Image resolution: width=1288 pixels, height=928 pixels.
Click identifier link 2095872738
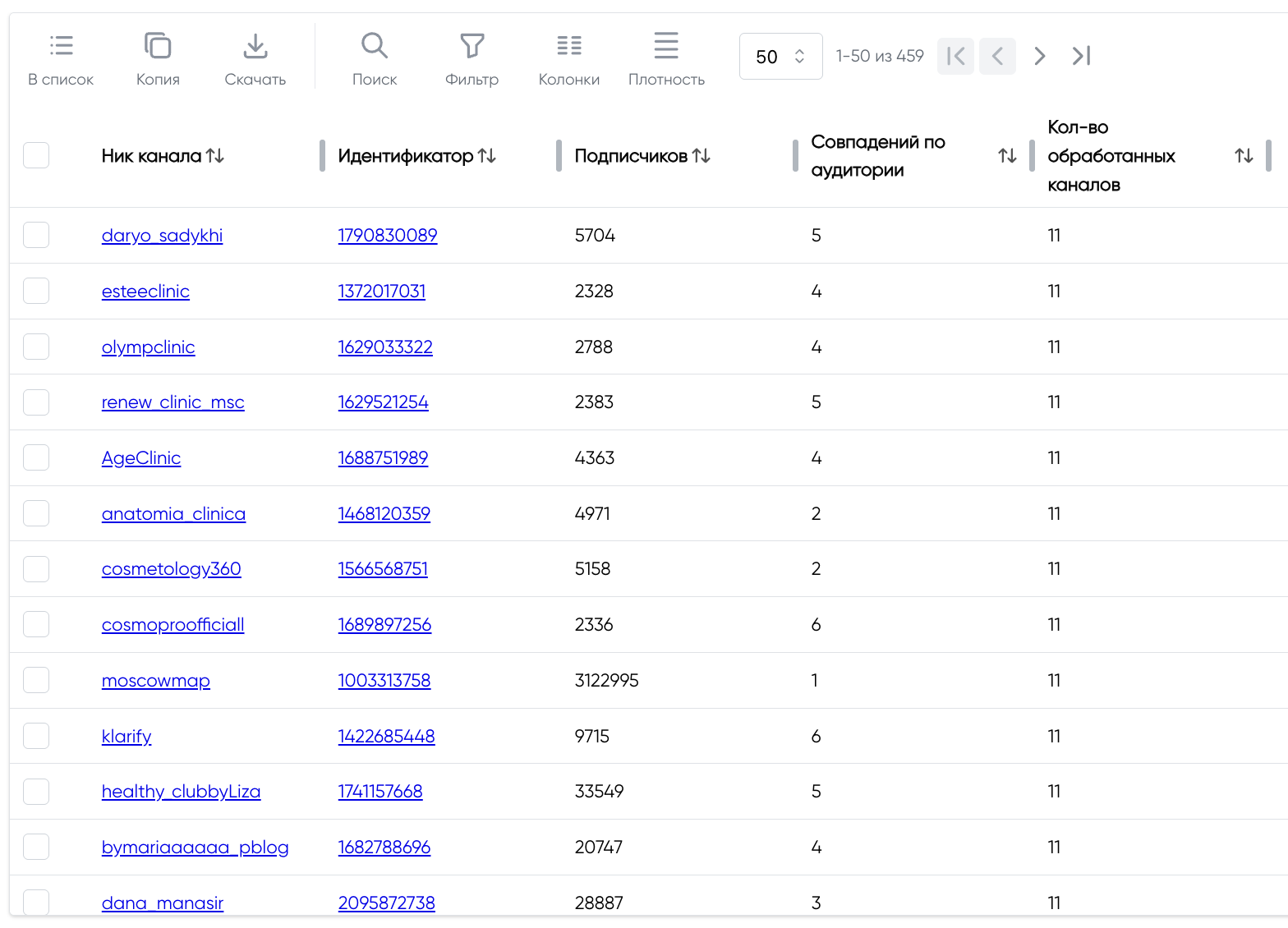point(387,903)
